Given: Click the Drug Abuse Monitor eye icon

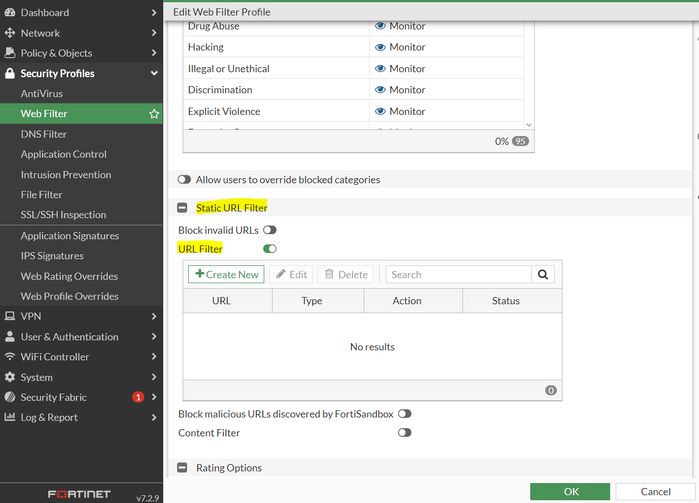Looking at the screenshot, I should pos(380,26).
